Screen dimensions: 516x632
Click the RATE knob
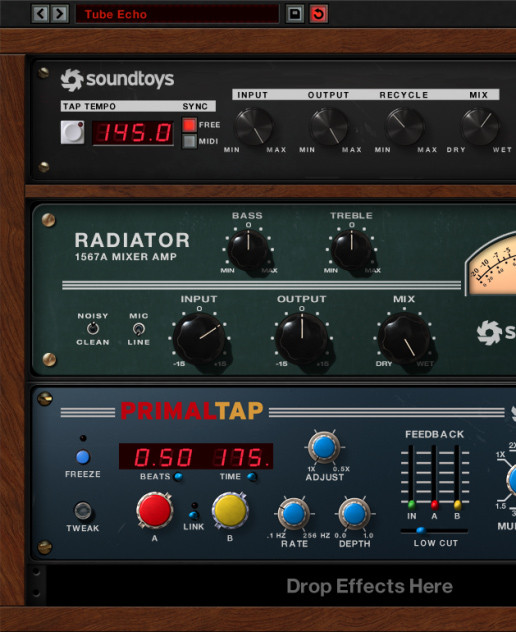293,514
